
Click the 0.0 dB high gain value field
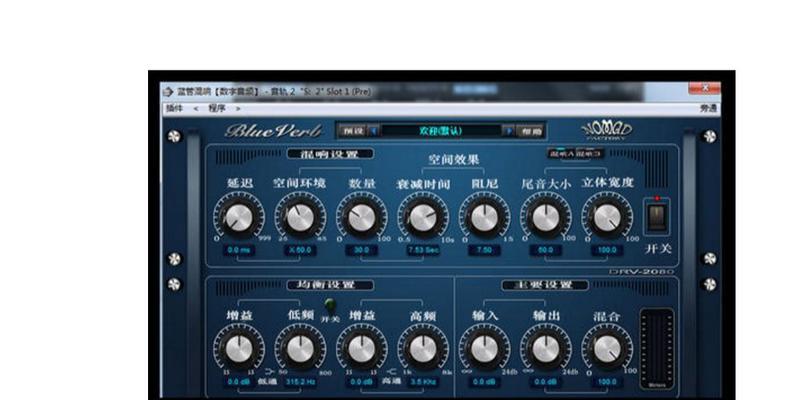361,382
